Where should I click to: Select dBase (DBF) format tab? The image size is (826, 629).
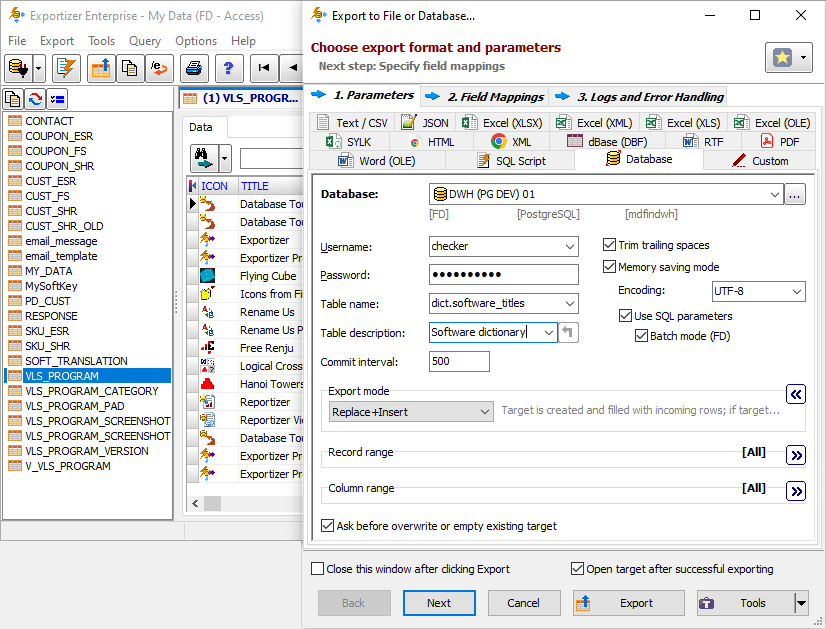607,142
